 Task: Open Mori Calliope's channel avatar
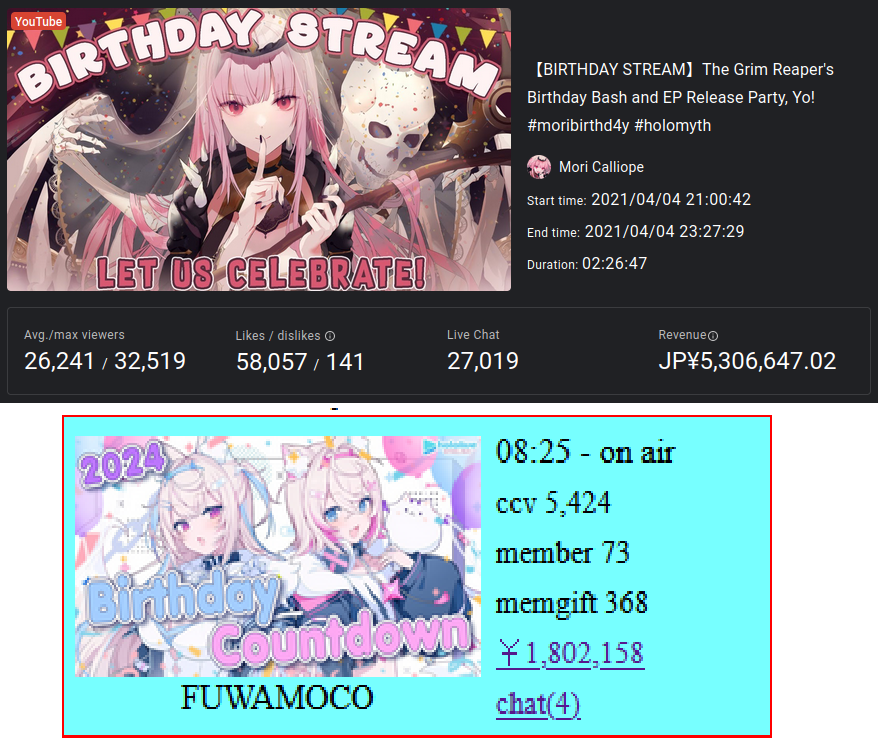click(x=539, y=167)
